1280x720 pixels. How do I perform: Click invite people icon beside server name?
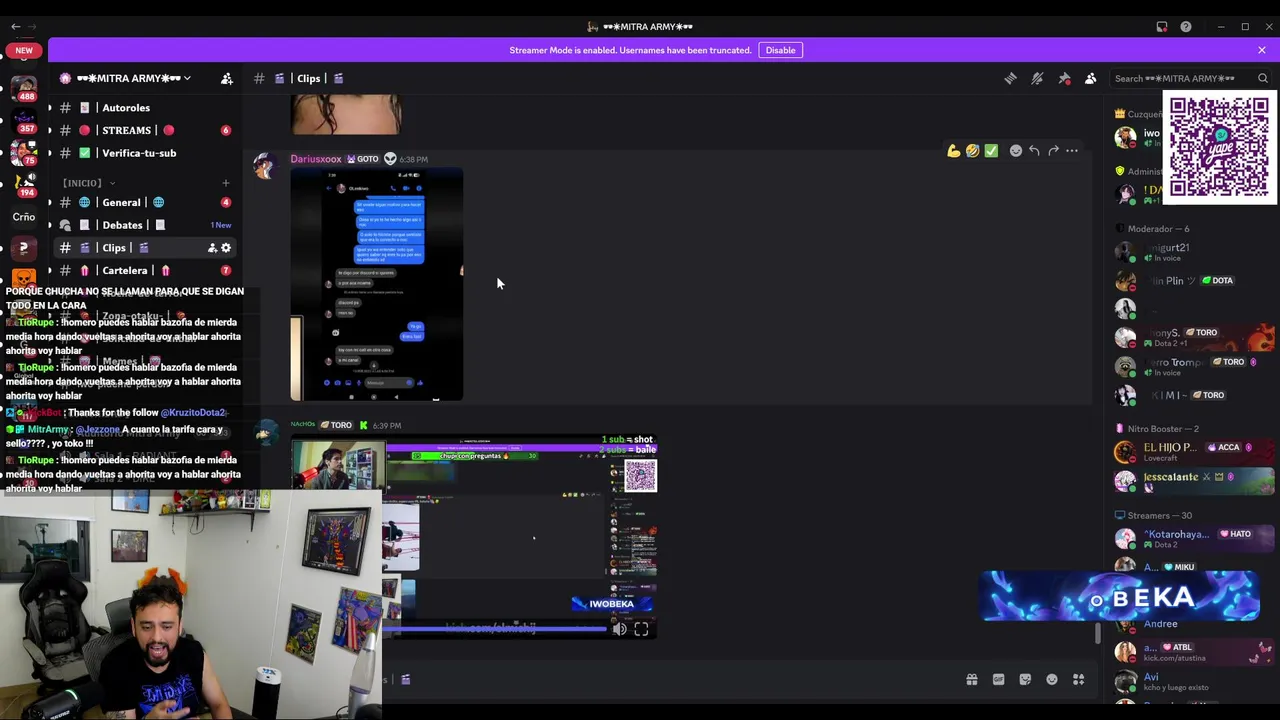coord(227,78)
